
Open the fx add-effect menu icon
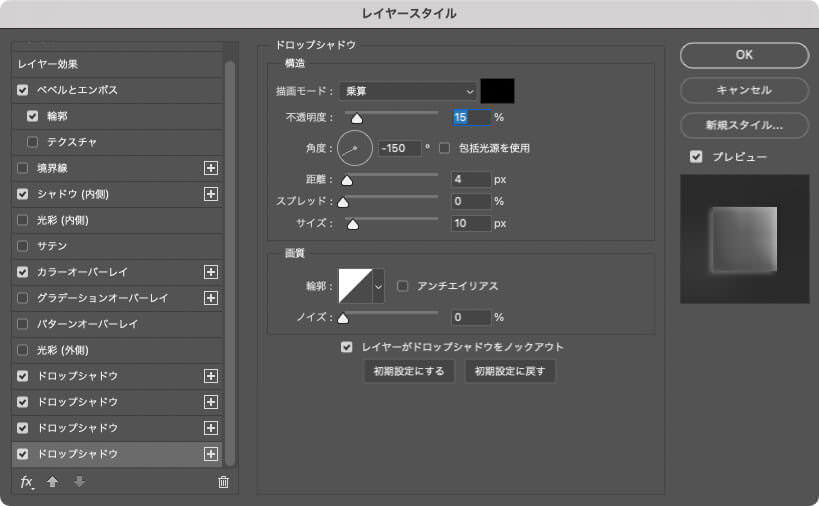[x=27, y=481]
